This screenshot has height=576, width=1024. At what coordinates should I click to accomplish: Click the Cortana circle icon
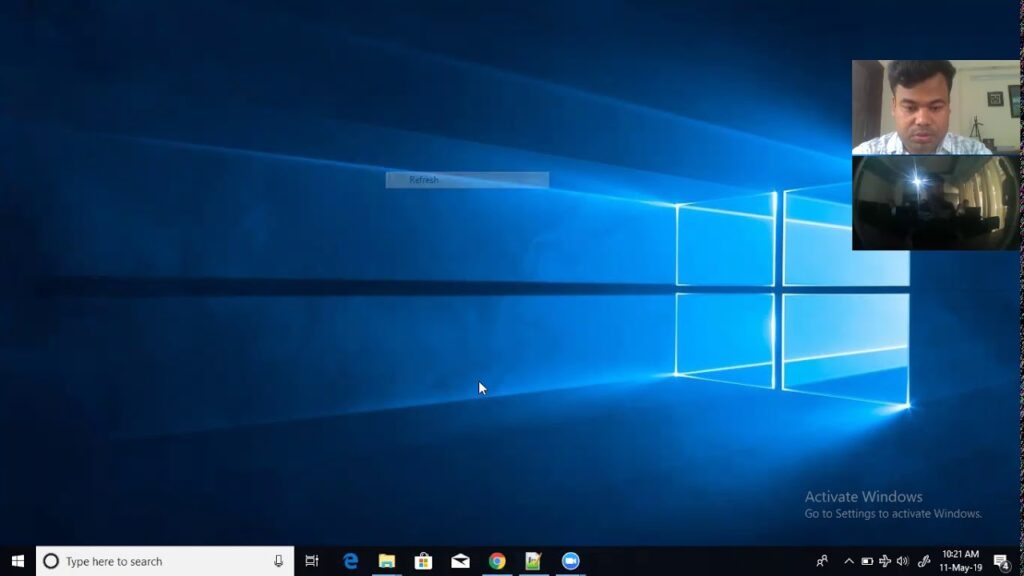pos(51,561)
